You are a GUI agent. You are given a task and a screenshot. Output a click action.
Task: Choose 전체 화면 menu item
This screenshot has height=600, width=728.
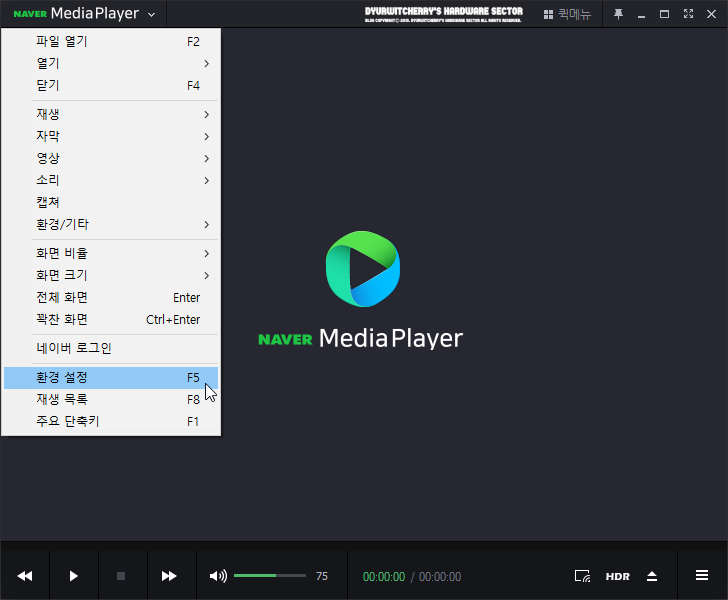[111, 297]
